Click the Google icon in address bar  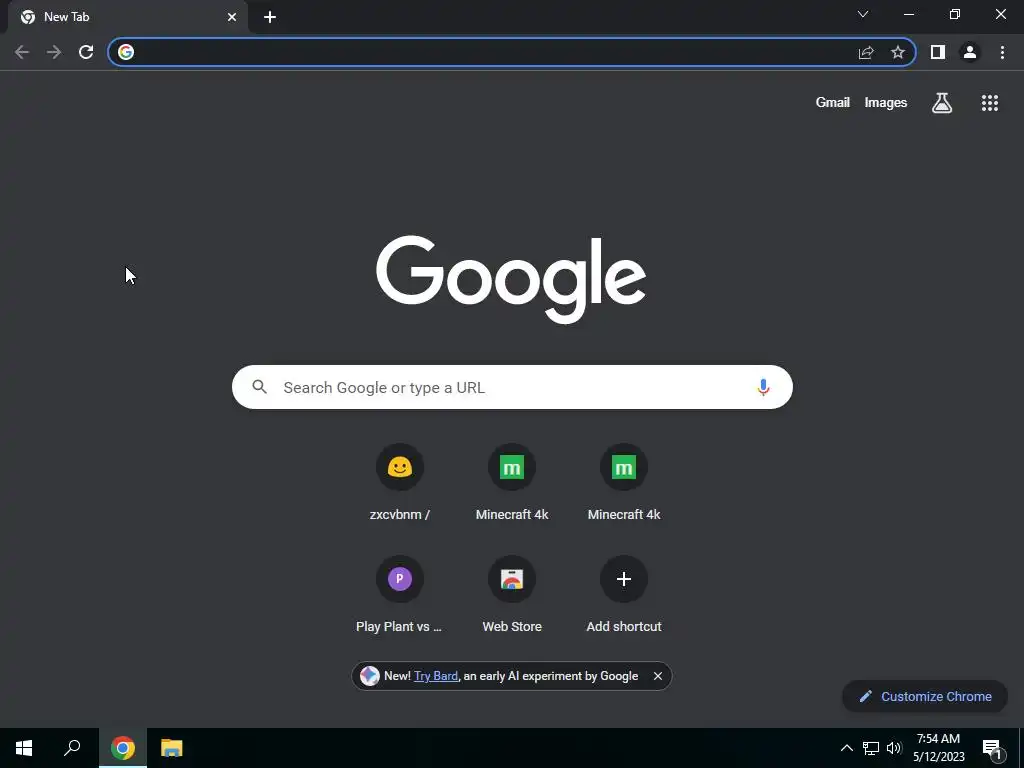coord(126,52)
